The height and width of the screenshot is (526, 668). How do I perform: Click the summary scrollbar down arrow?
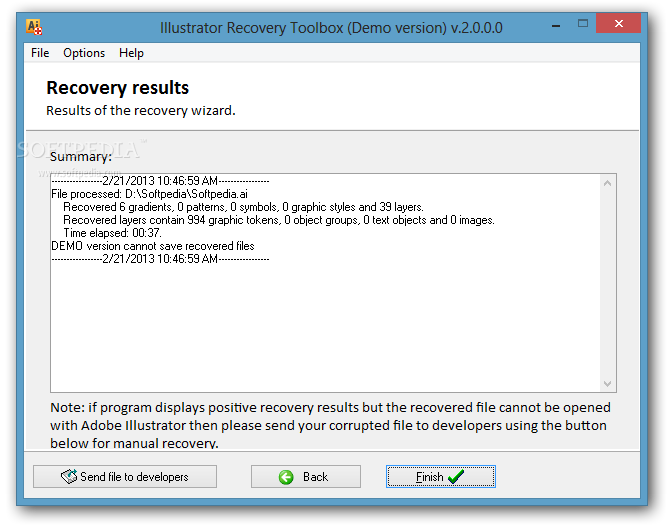click(608, 383)
